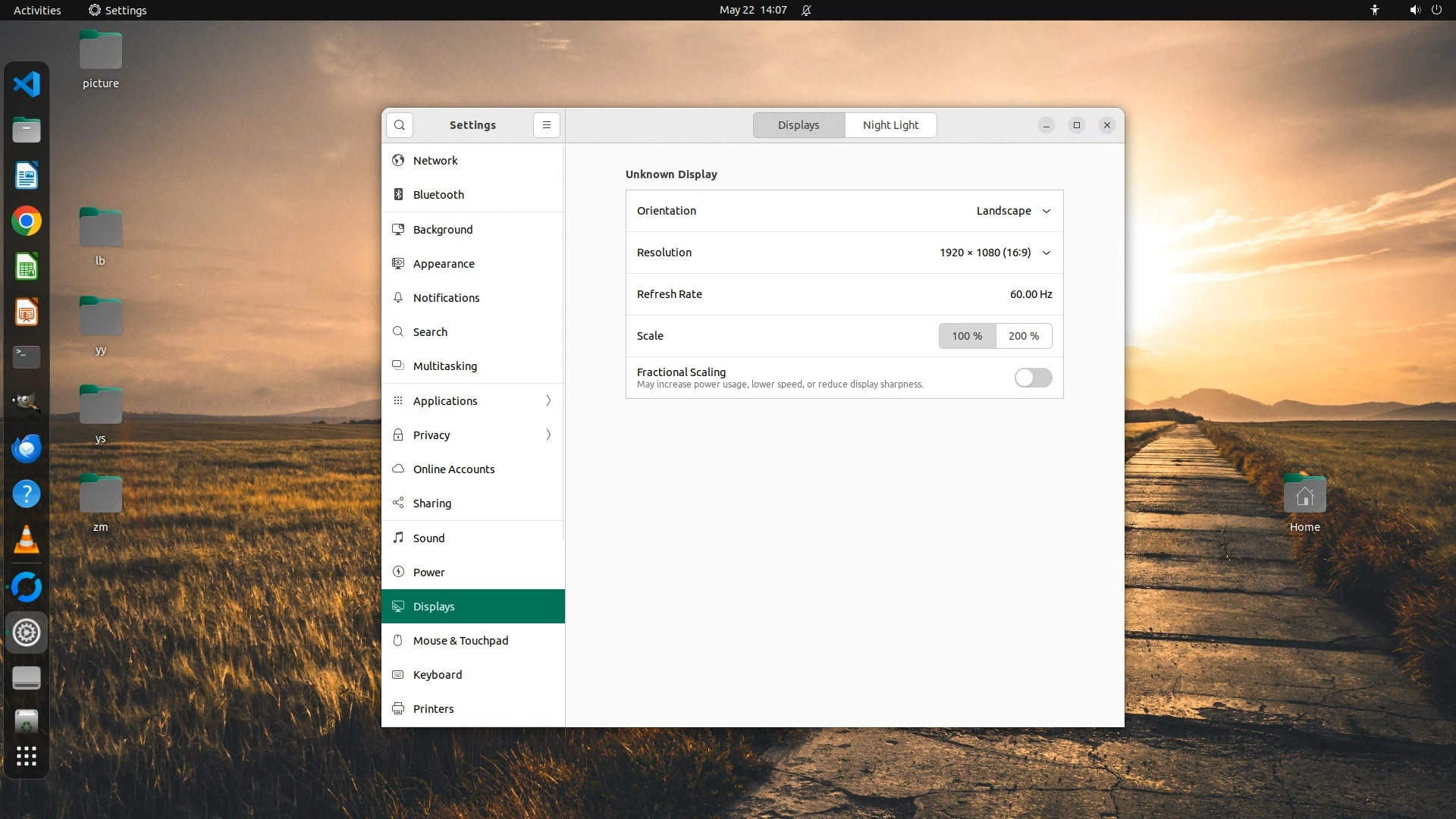Switch to the Night Light tab
Screen dimensions: 1456x819
(x=890, y=125)
